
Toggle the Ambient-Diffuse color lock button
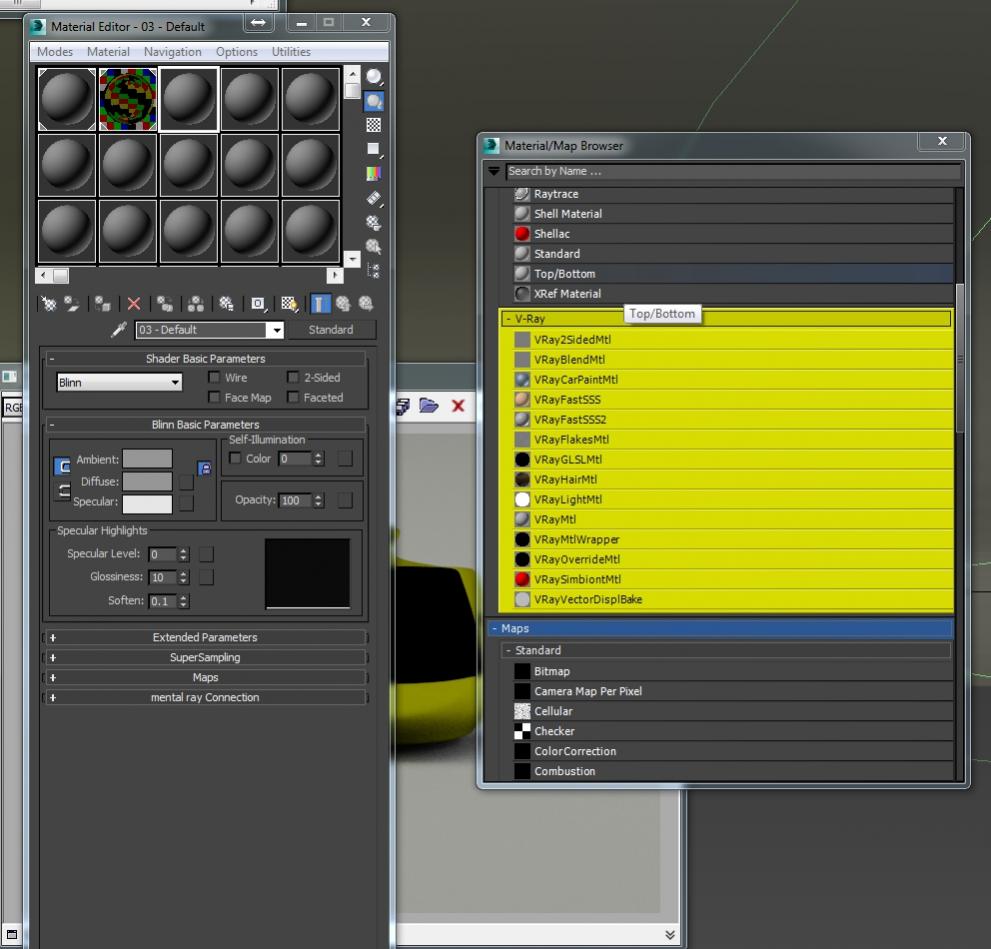[x=63, y=466]
